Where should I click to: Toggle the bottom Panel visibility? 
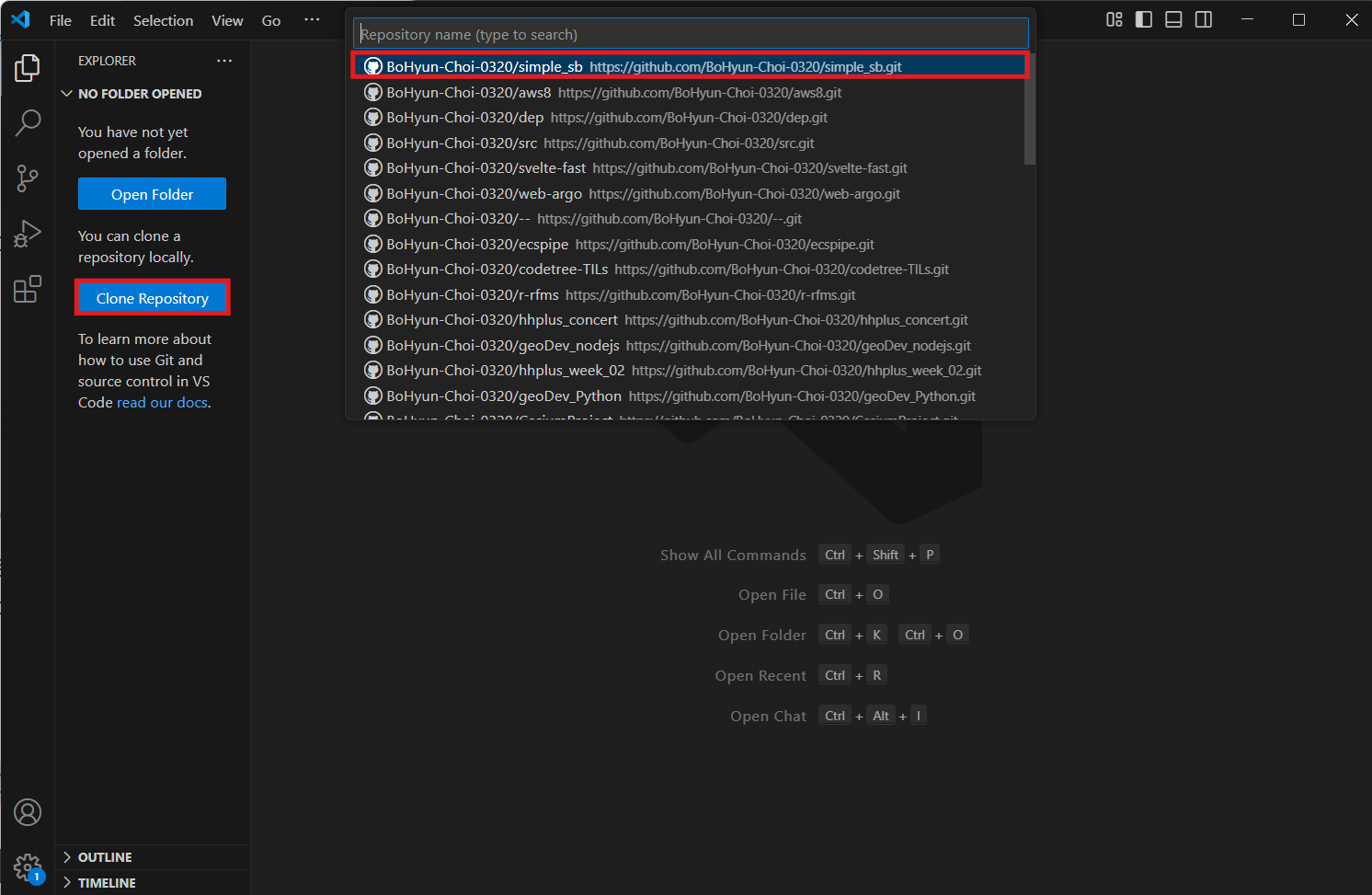tap(1173, 19)
